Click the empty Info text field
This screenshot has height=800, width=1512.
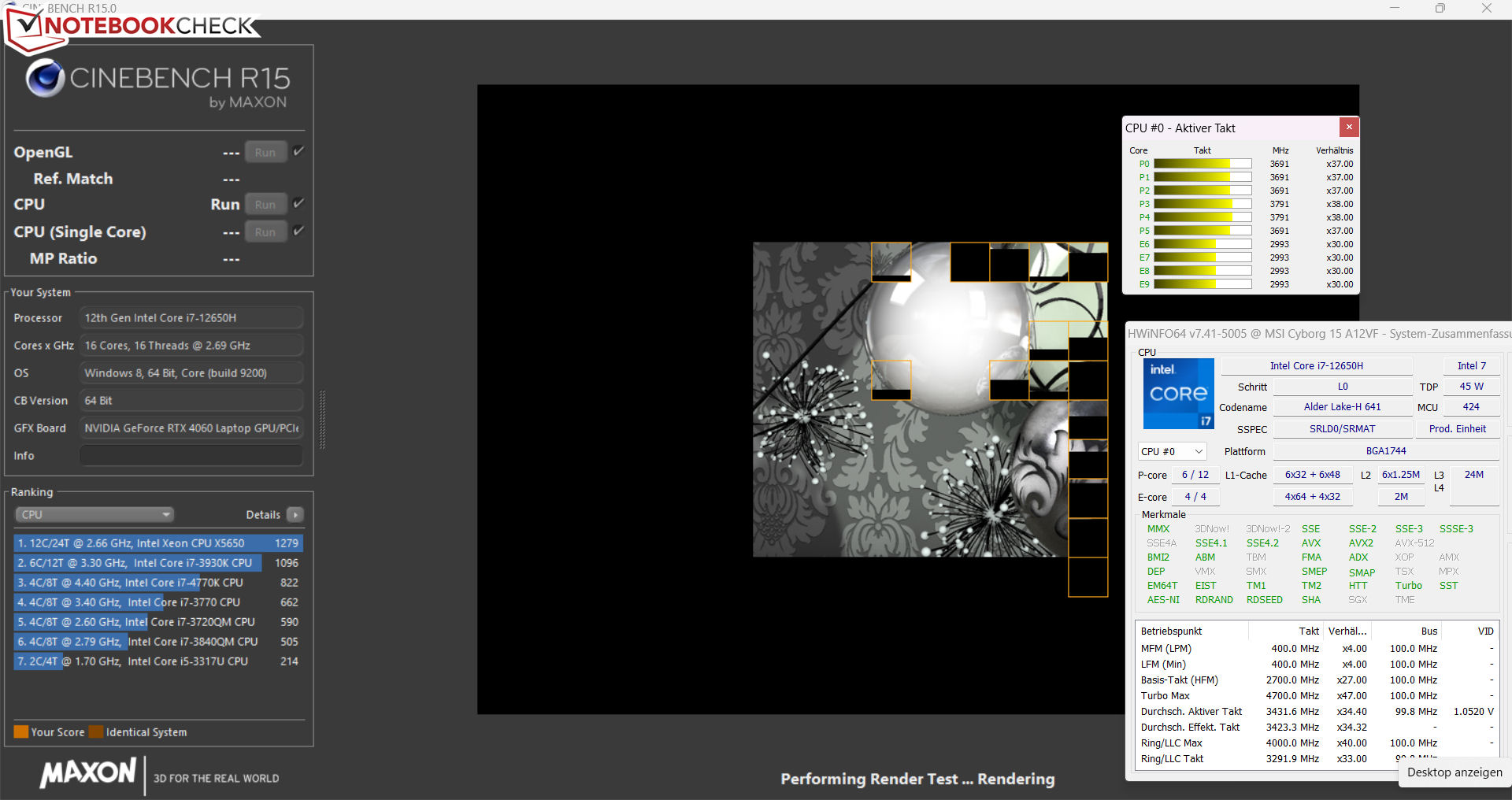tap(191, 456)
